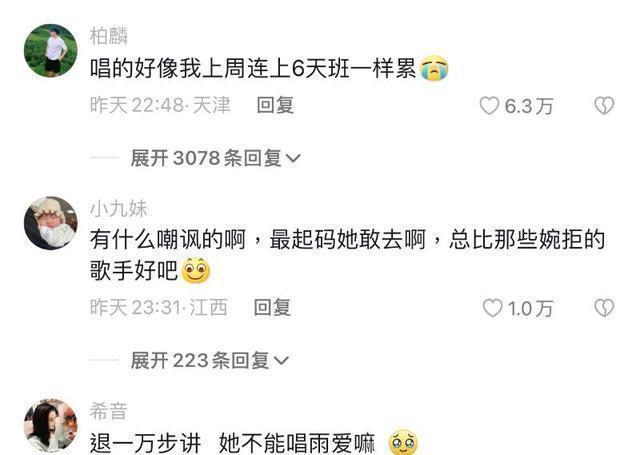
Task: Open username 希音
Action: 109,411
